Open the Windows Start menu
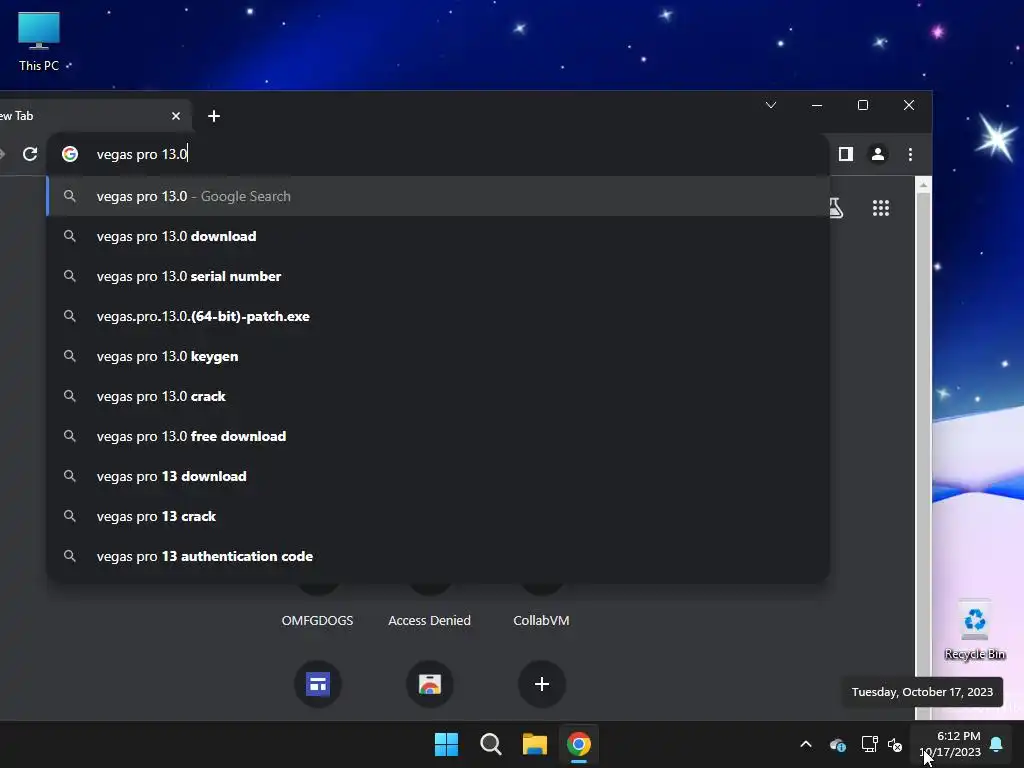 tap(447, 744)
